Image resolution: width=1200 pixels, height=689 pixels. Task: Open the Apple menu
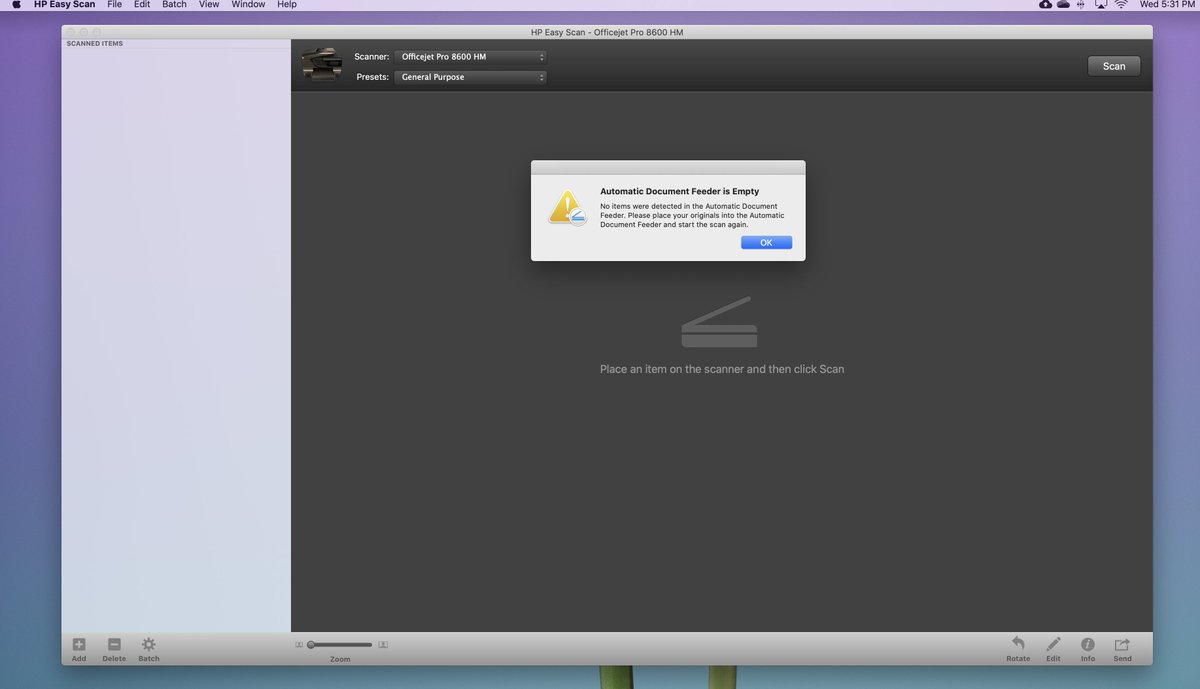coord(16,5)
